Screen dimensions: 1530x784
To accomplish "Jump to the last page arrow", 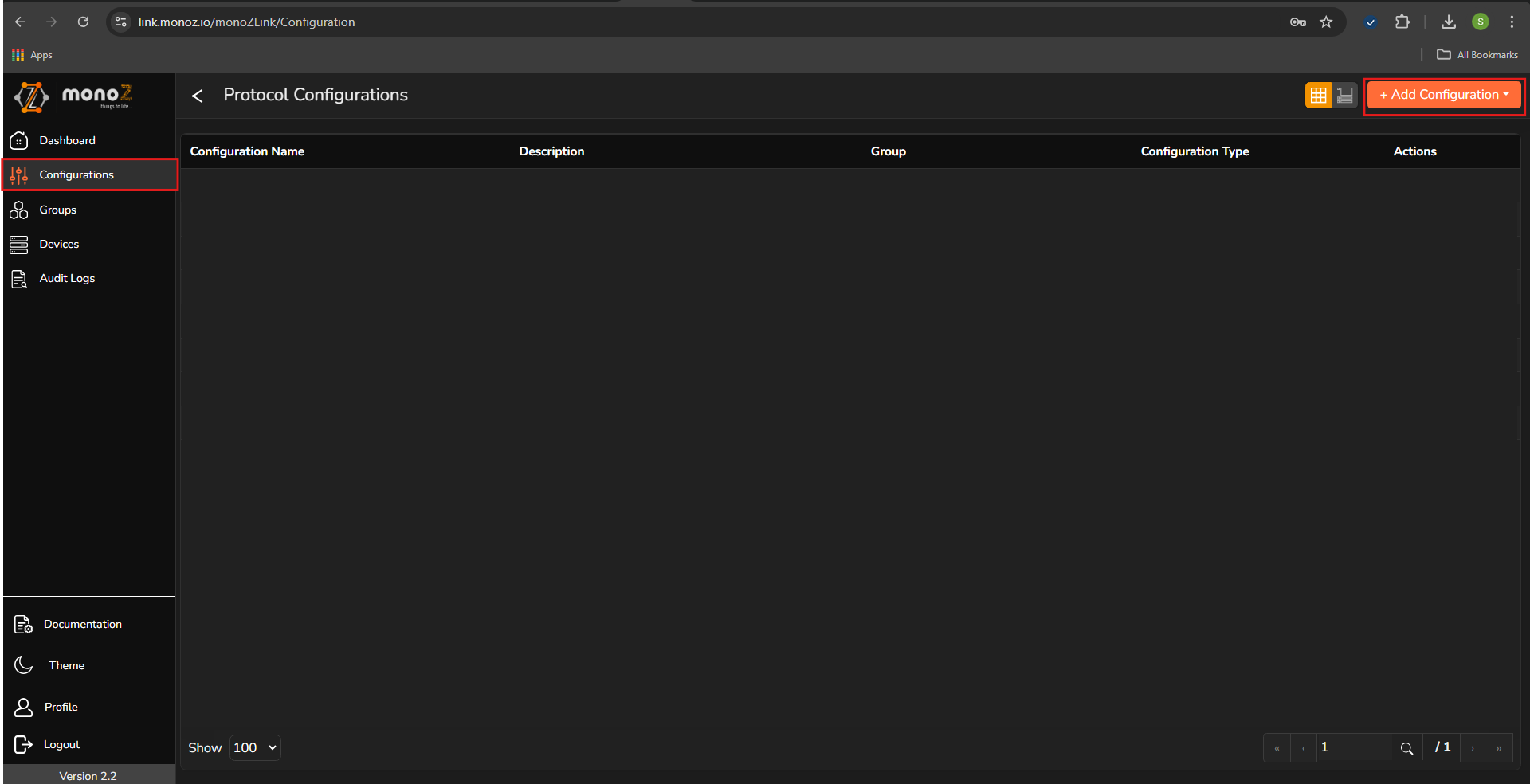I will (x=1499, y=749).
